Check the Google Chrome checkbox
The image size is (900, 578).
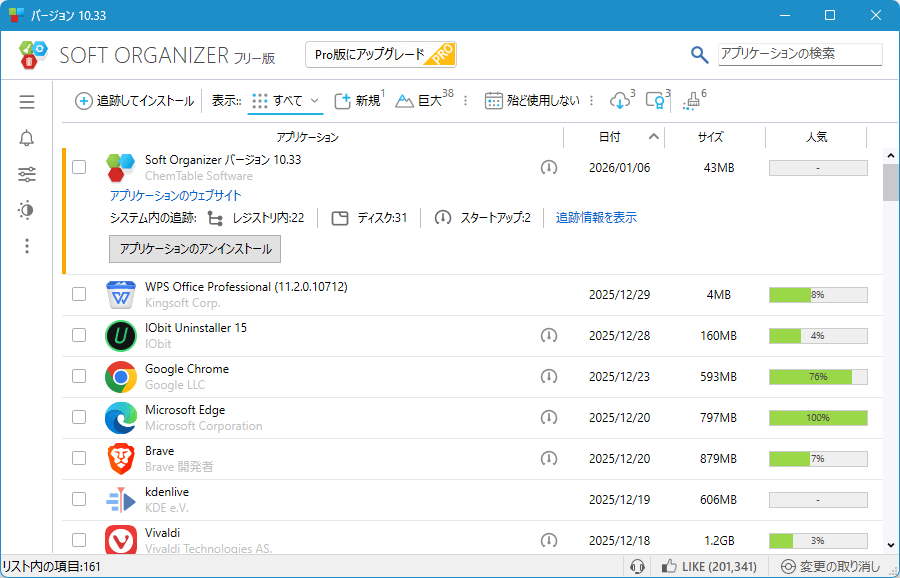pos(79,376)
